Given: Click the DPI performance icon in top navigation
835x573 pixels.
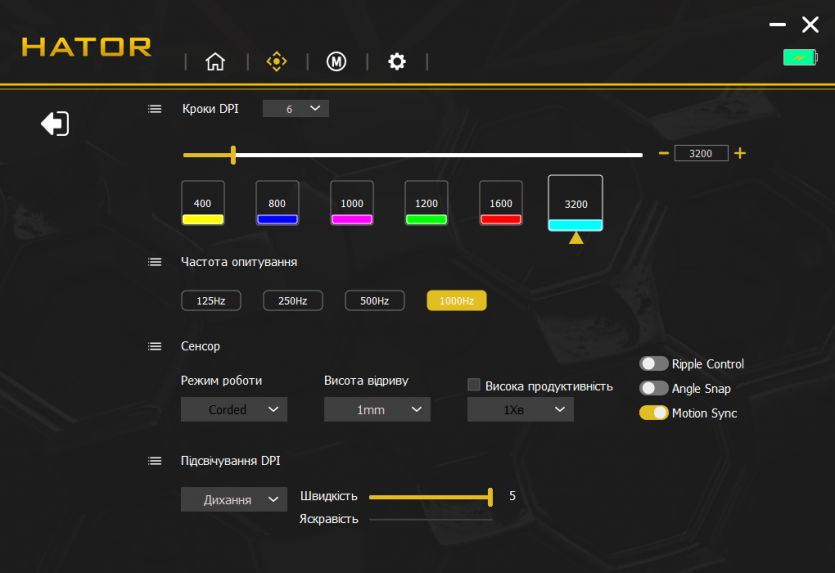Looking at the screenshot, I should (x=276, y=62).
